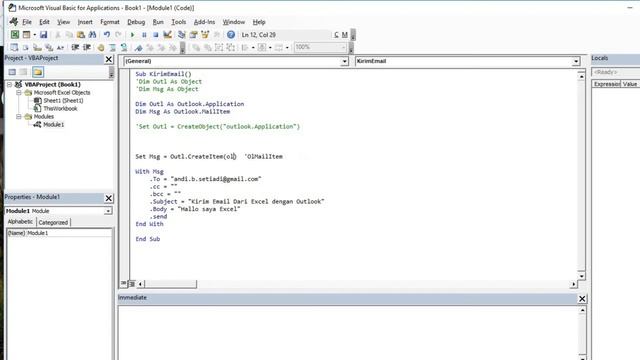The image size is (640, 360).
Task: Select ThisWorkbook in project tree
Action: [x=60, y=109]
